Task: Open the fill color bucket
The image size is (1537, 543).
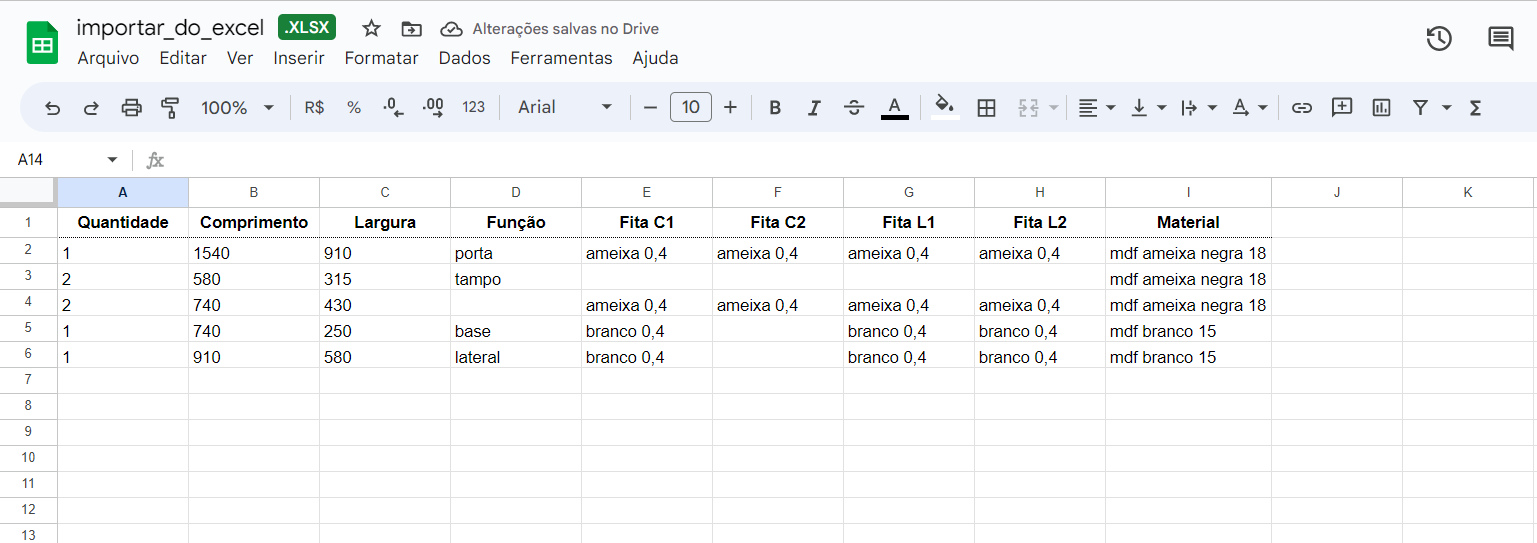Action: [944, 106]
